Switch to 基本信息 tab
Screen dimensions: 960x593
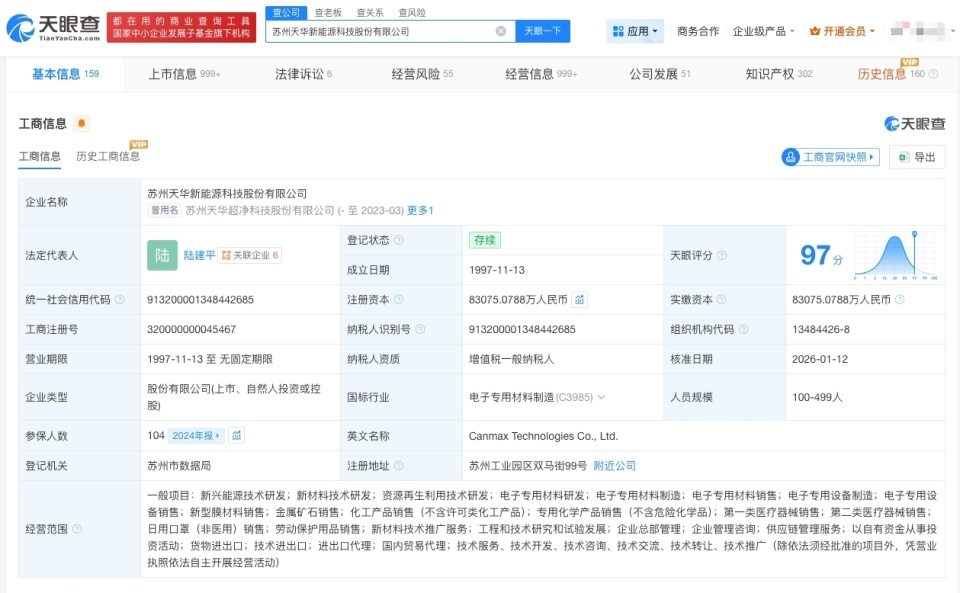tap(66, 74)
